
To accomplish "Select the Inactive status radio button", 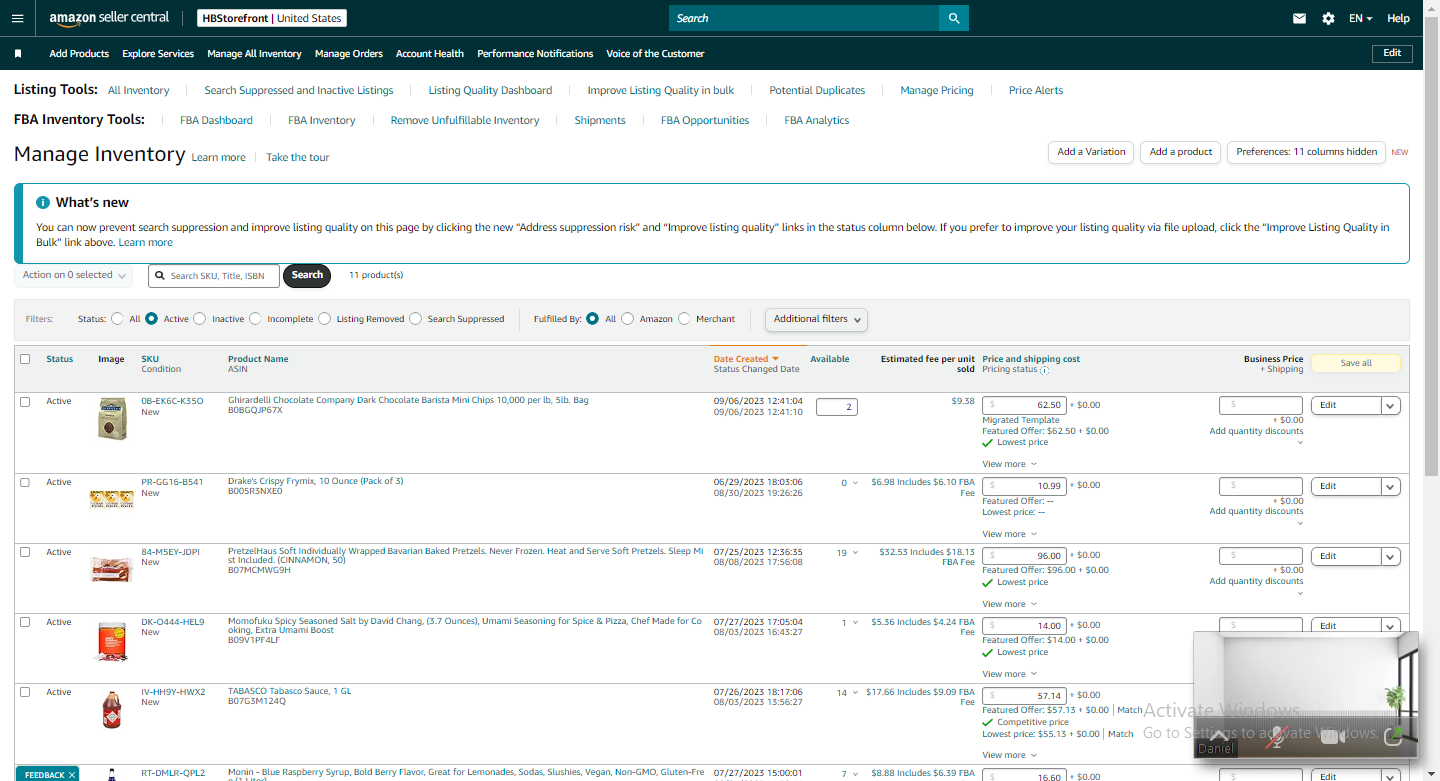I will [x=200, y=319].
